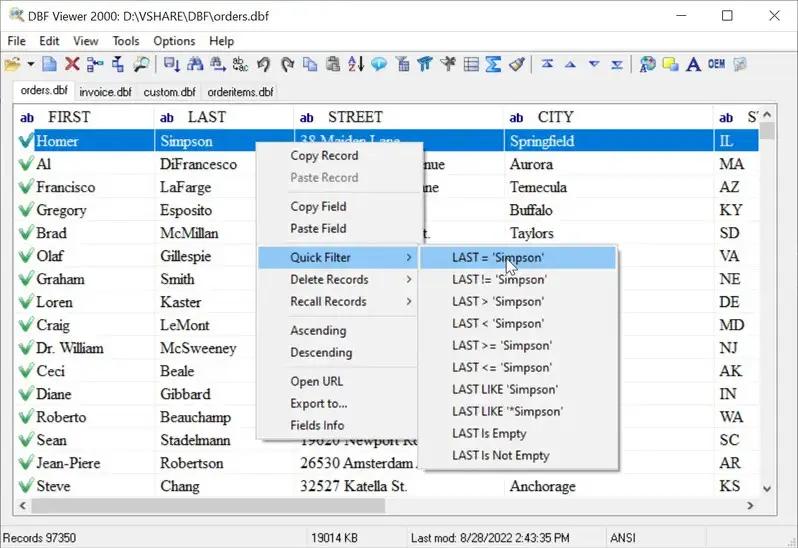Screen dimensions: 798x548
Task: Click the FIRST column header
Action: pyautogui.click(x=84, y=117)
